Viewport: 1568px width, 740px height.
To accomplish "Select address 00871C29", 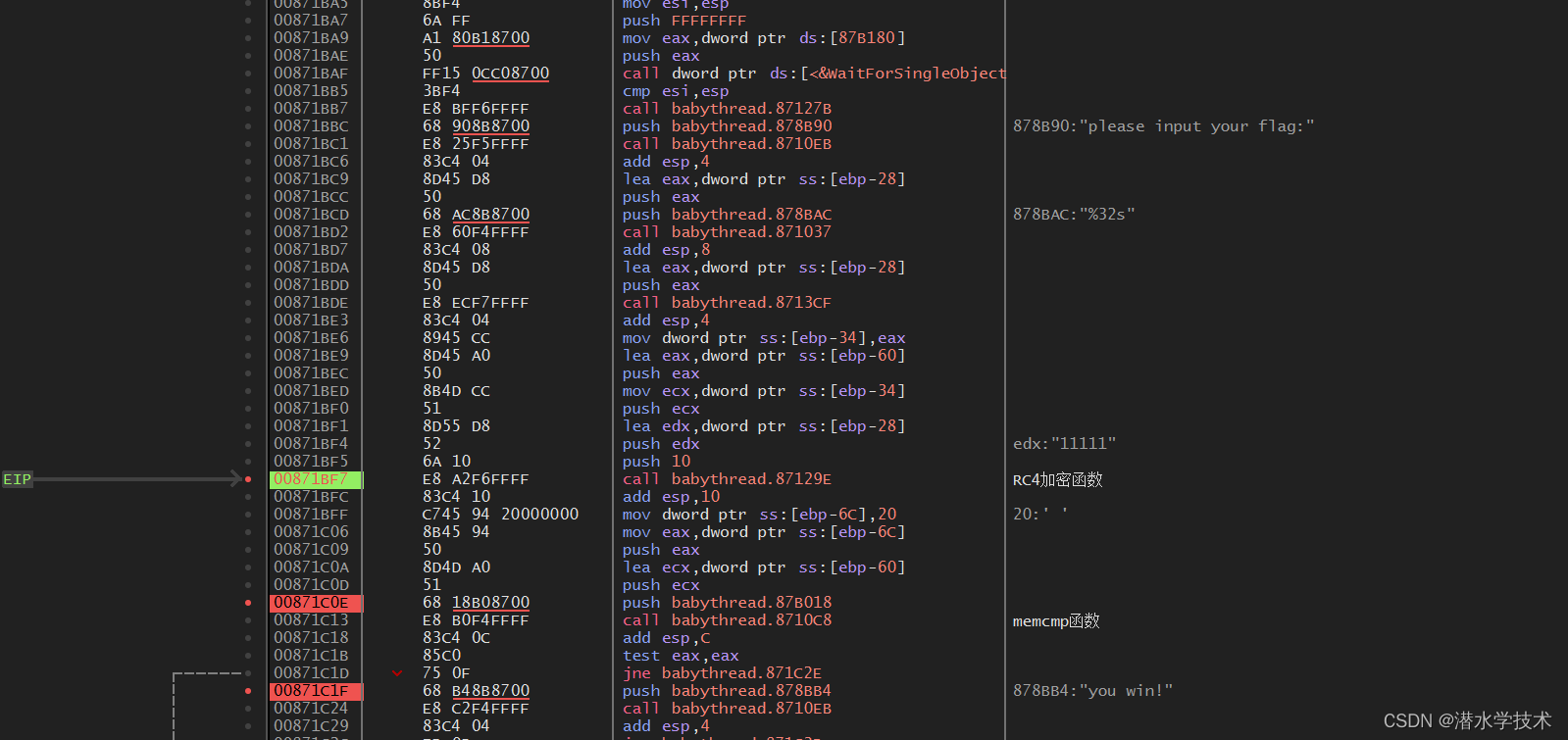I will tap(311, 726).
